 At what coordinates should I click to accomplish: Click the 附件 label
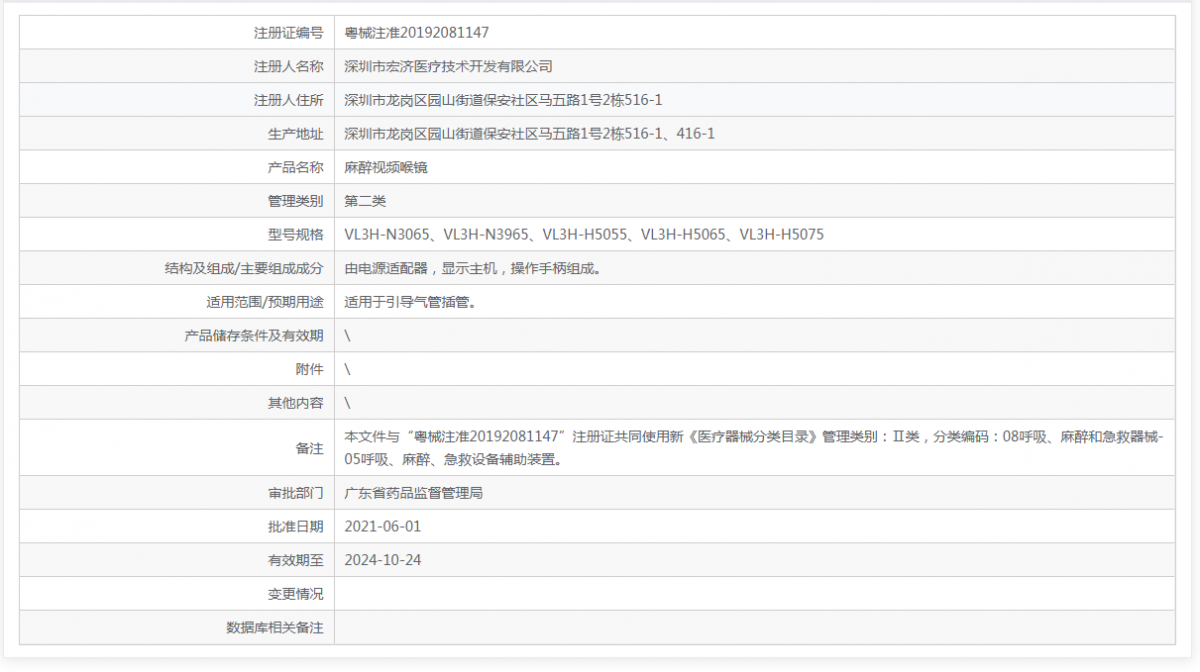[x=310, y=369]
